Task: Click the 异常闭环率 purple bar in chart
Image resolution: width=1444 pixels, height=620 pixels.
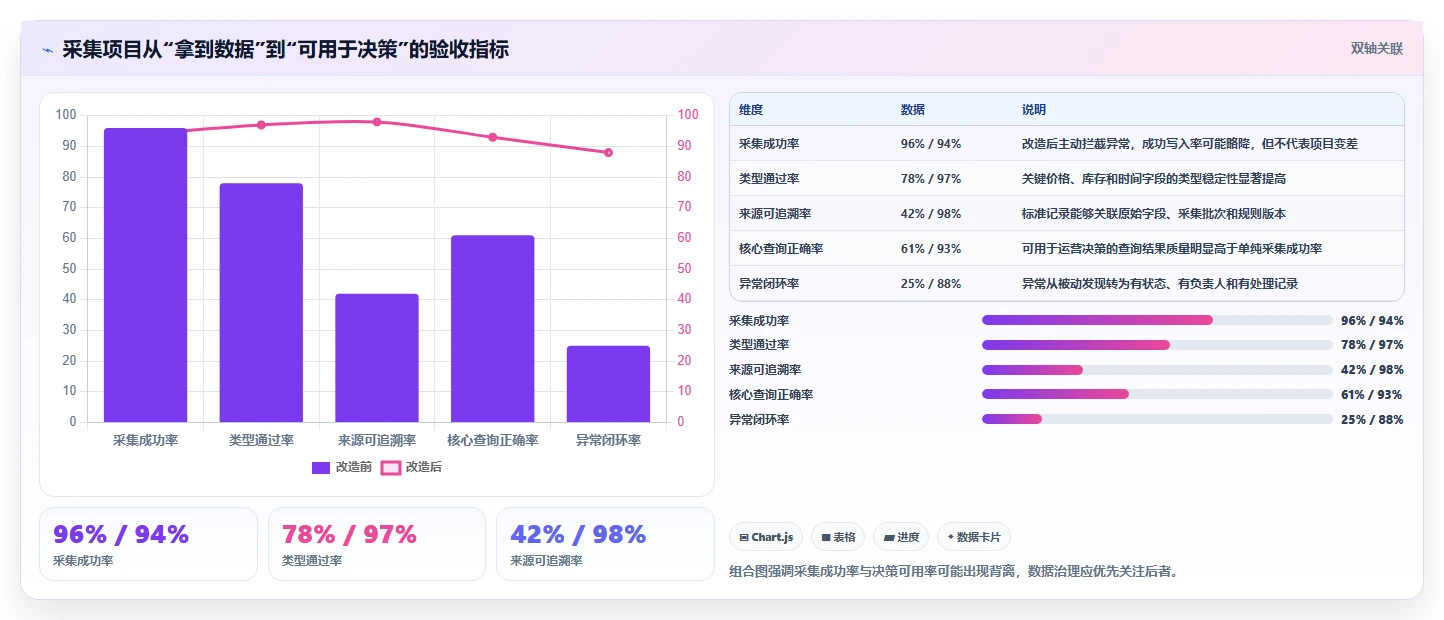Action: [x=608, y=384]
